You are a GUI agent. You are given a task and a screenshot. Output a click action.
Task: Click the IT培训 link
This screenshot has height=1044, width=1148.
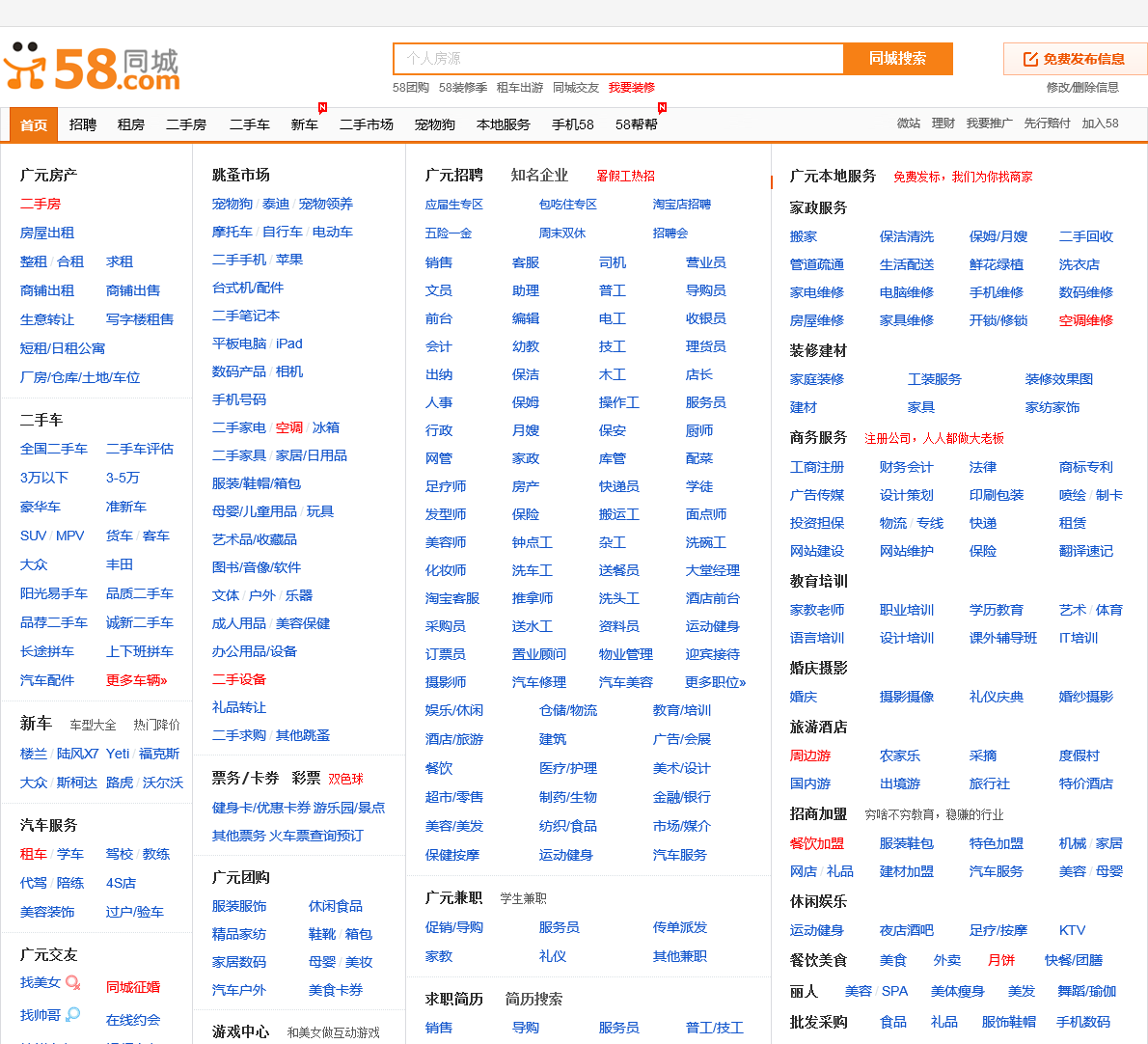[1079, 639]
